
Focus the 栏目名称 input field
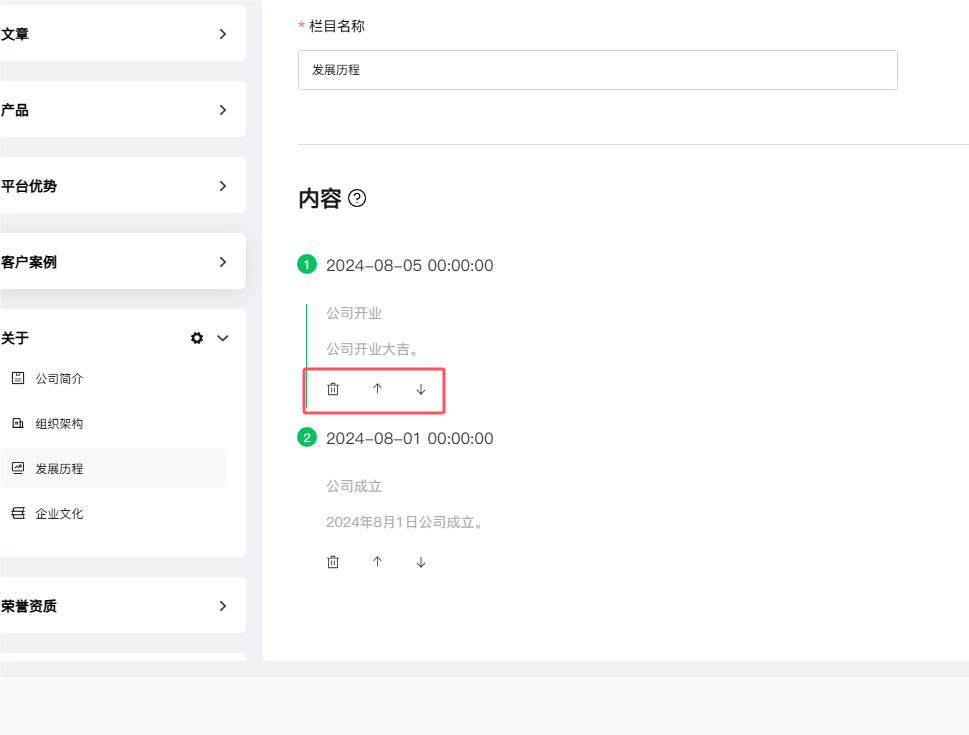coord(598,70)
